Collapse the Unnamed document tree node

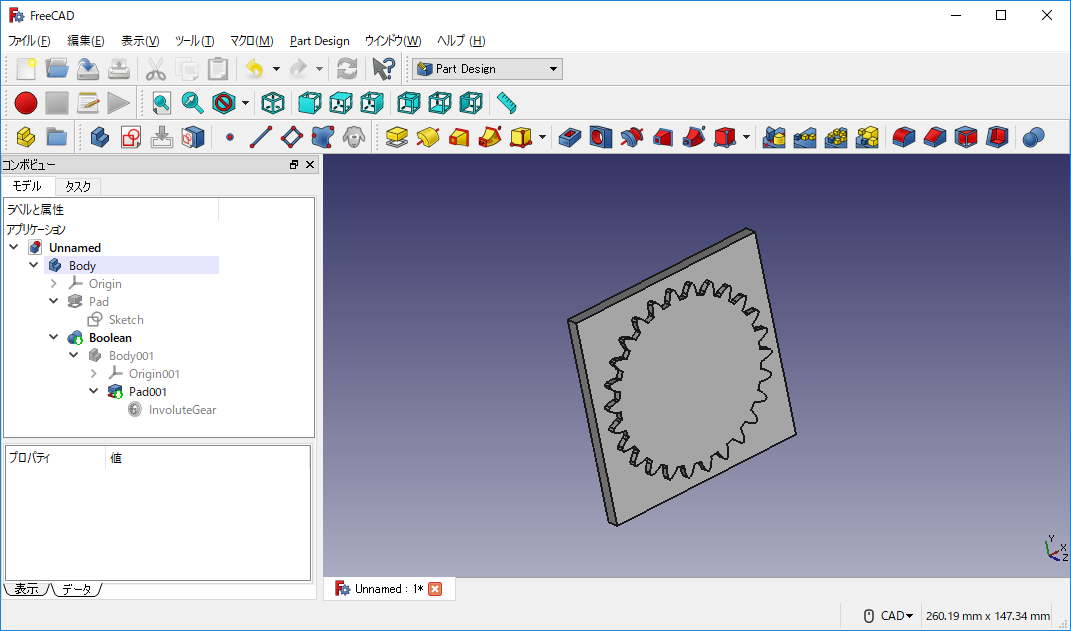pyautogui.click(x=14, y=247)
